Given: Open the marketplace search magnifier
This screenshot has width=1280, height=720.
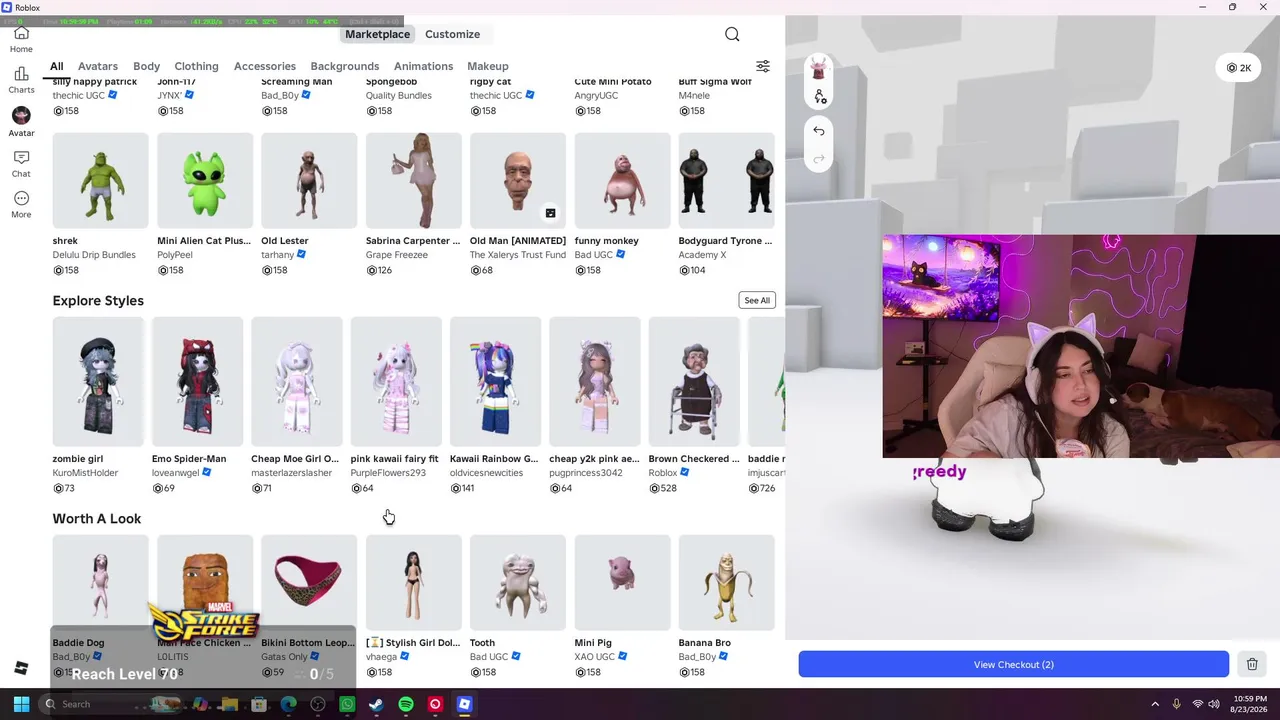Looking at the screenshot, I should pyautogui.click(x=732, y=34).
